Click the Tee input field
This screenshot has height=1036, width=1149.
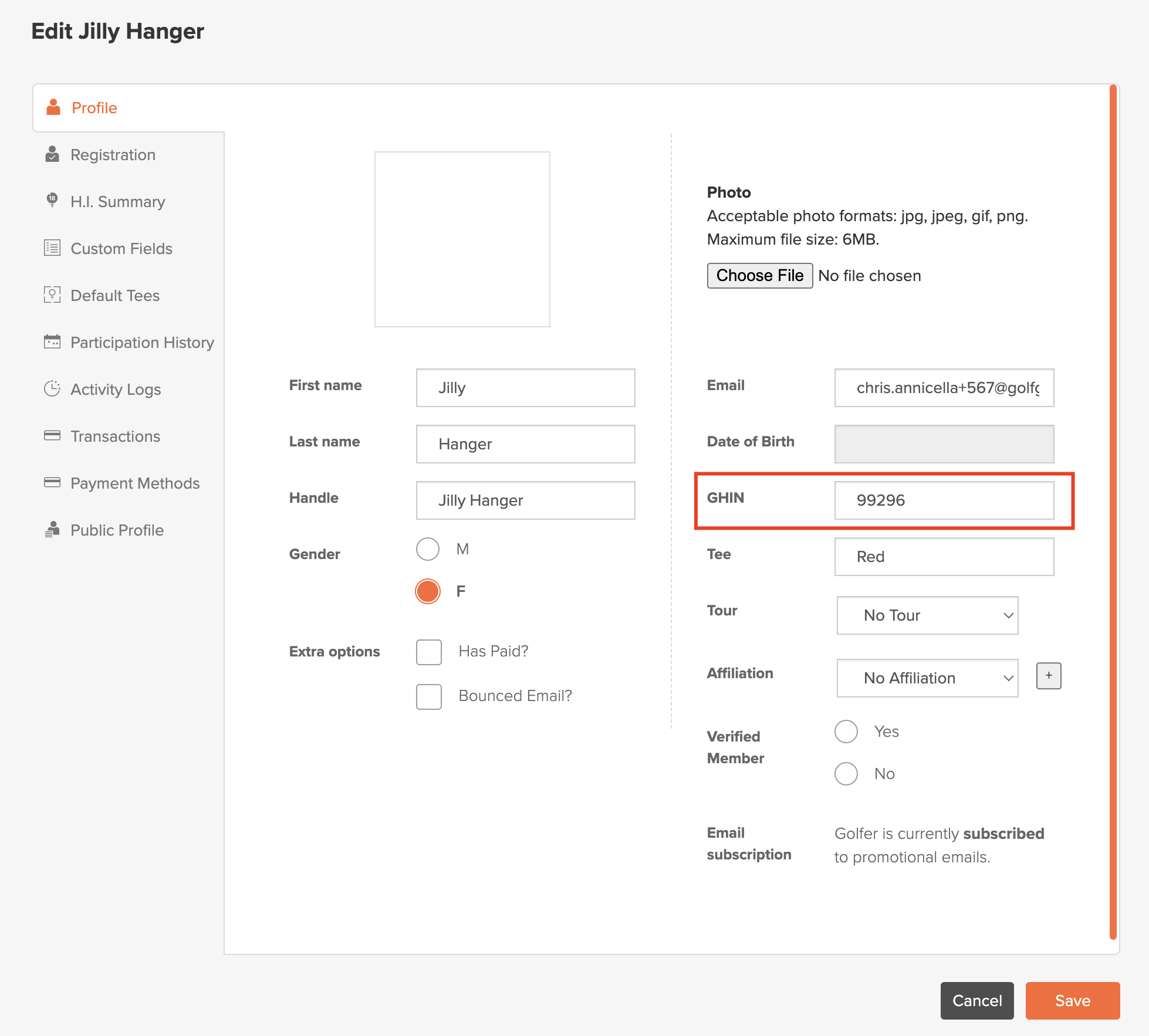pos(944,557)
